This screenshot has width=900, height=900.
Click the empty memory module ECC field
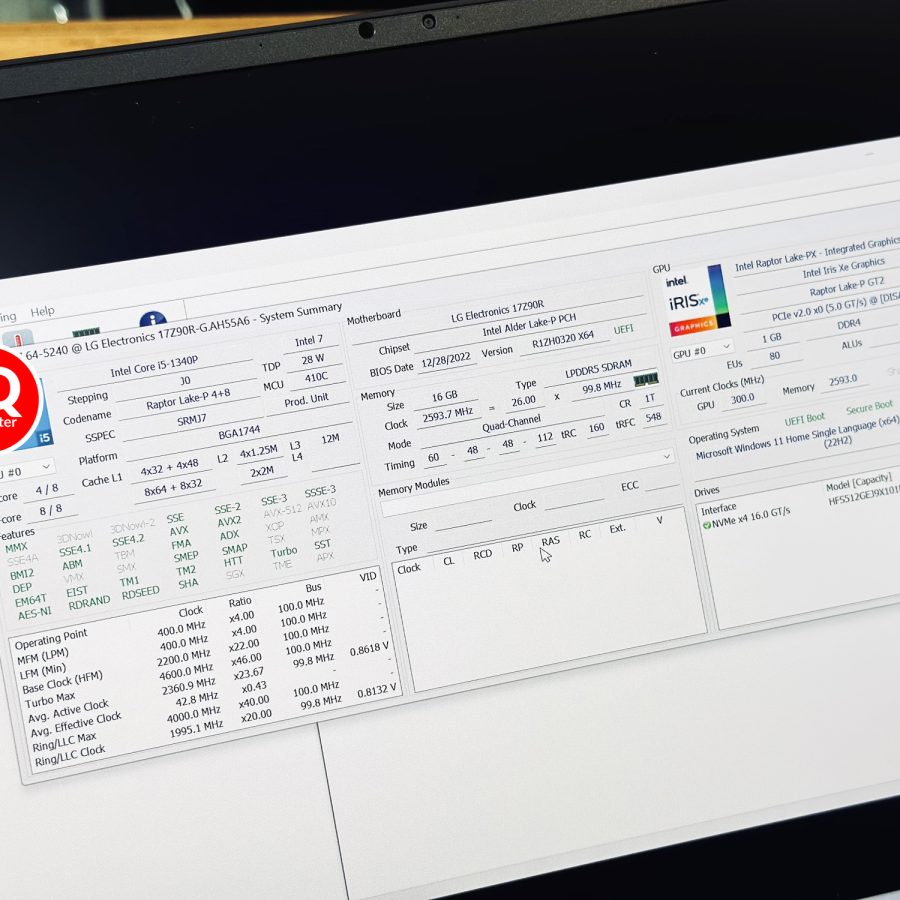(663, 483)
